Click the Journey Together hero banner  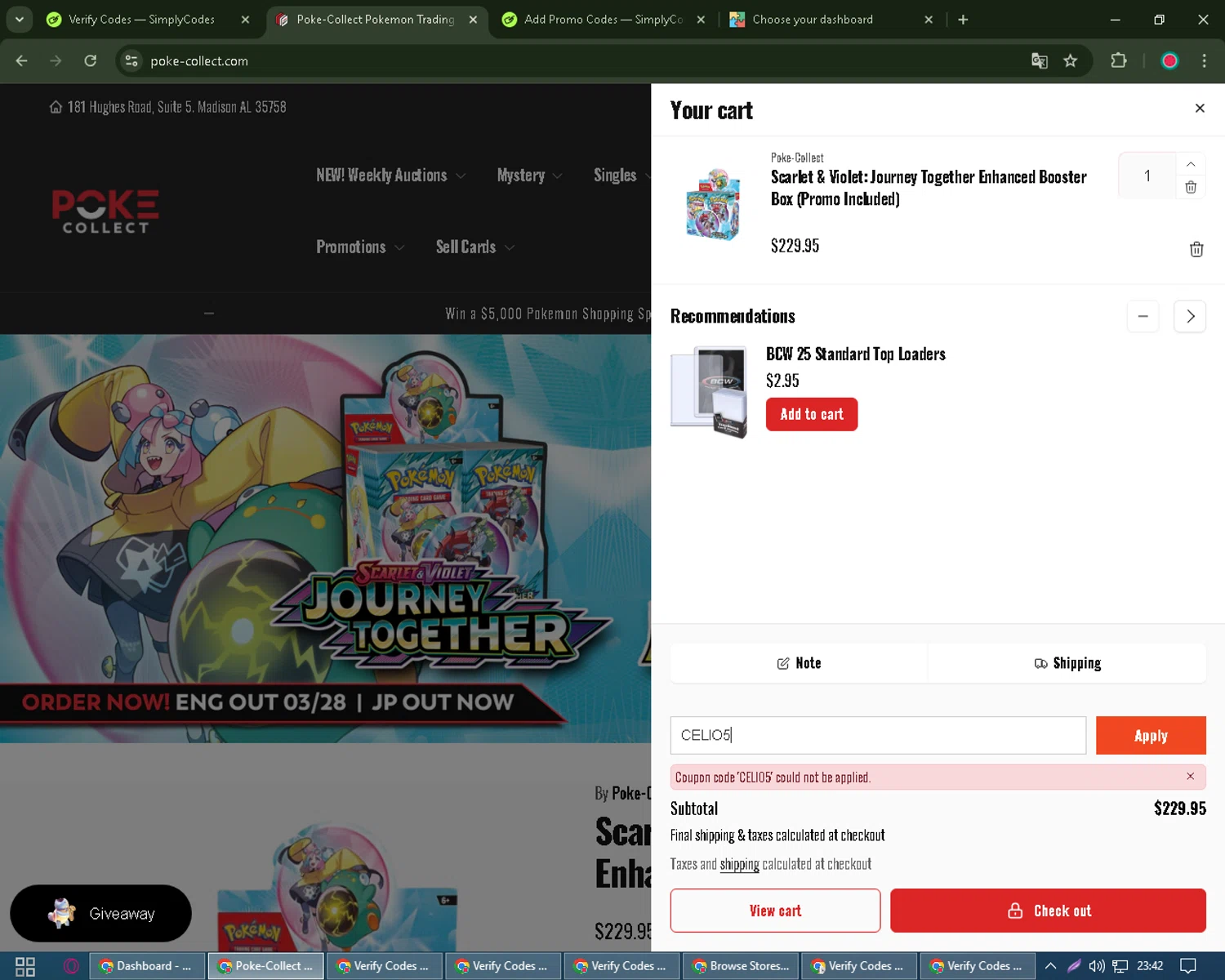click(325, 539)
